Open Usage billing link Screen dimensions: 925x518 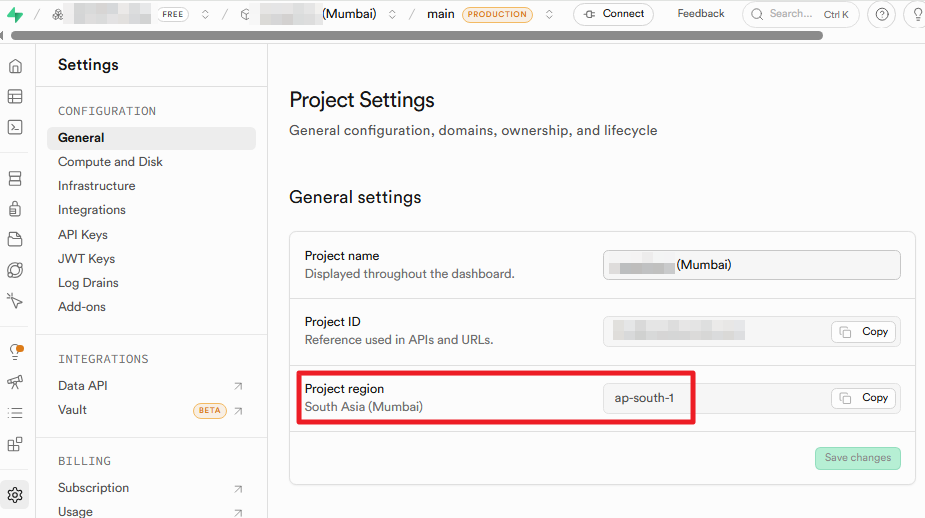click(x=75, y=512)
